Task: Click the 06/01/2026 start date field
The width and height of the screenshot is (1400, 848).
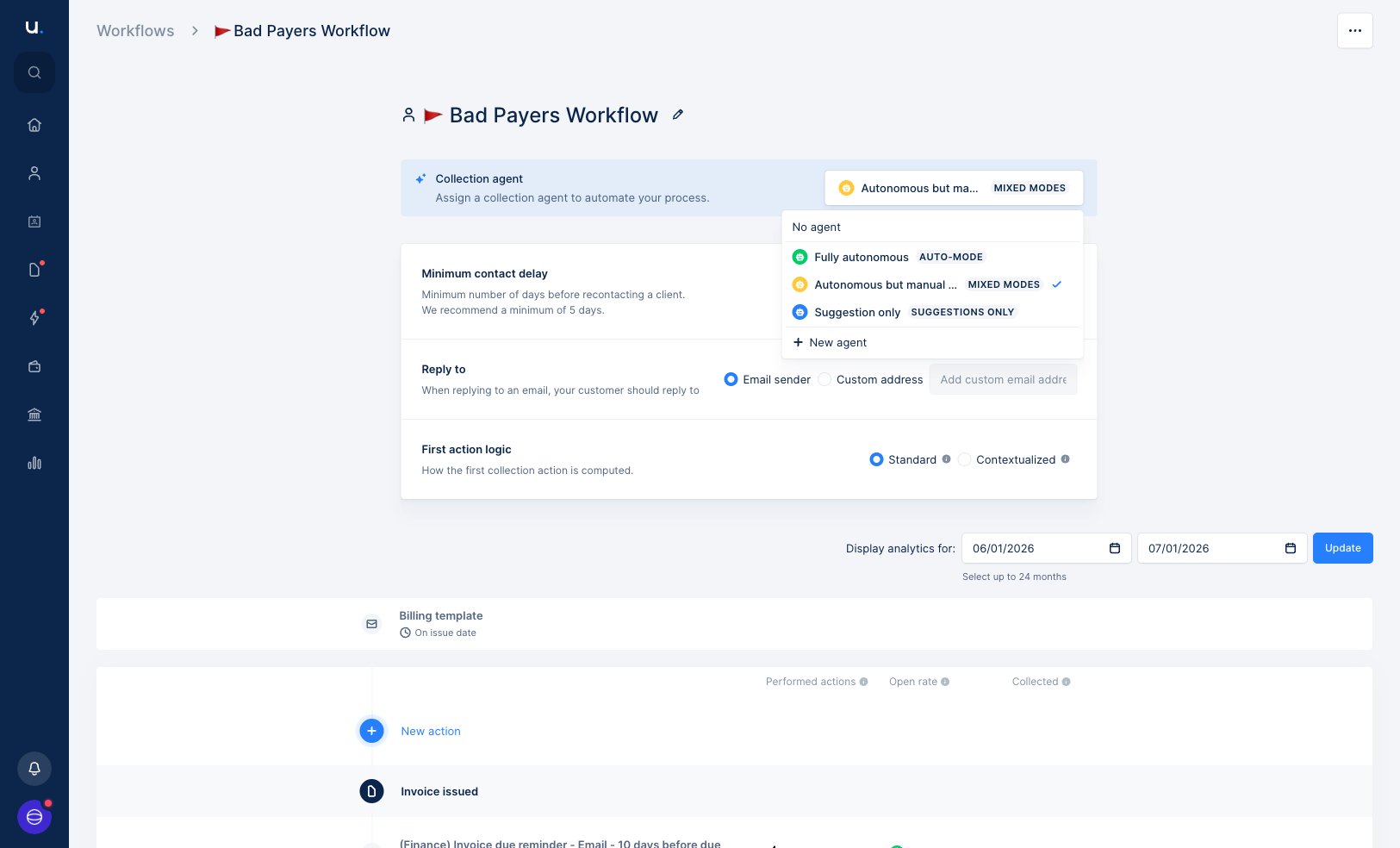Action: tap(1047, 548)
